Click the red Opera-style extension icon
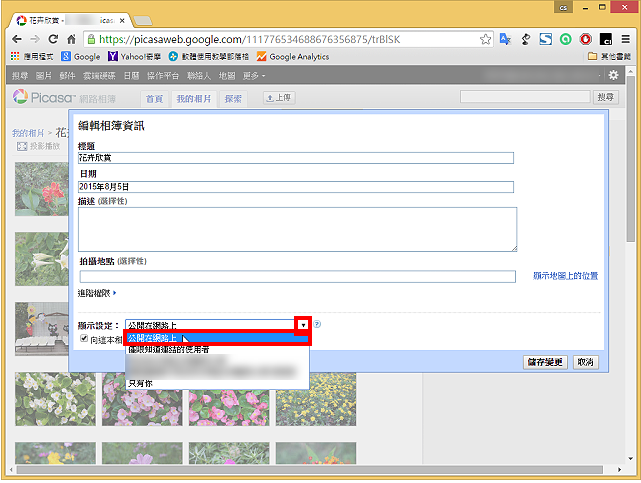This screenshot has height=483, width=641. click(x=585, y=39)
